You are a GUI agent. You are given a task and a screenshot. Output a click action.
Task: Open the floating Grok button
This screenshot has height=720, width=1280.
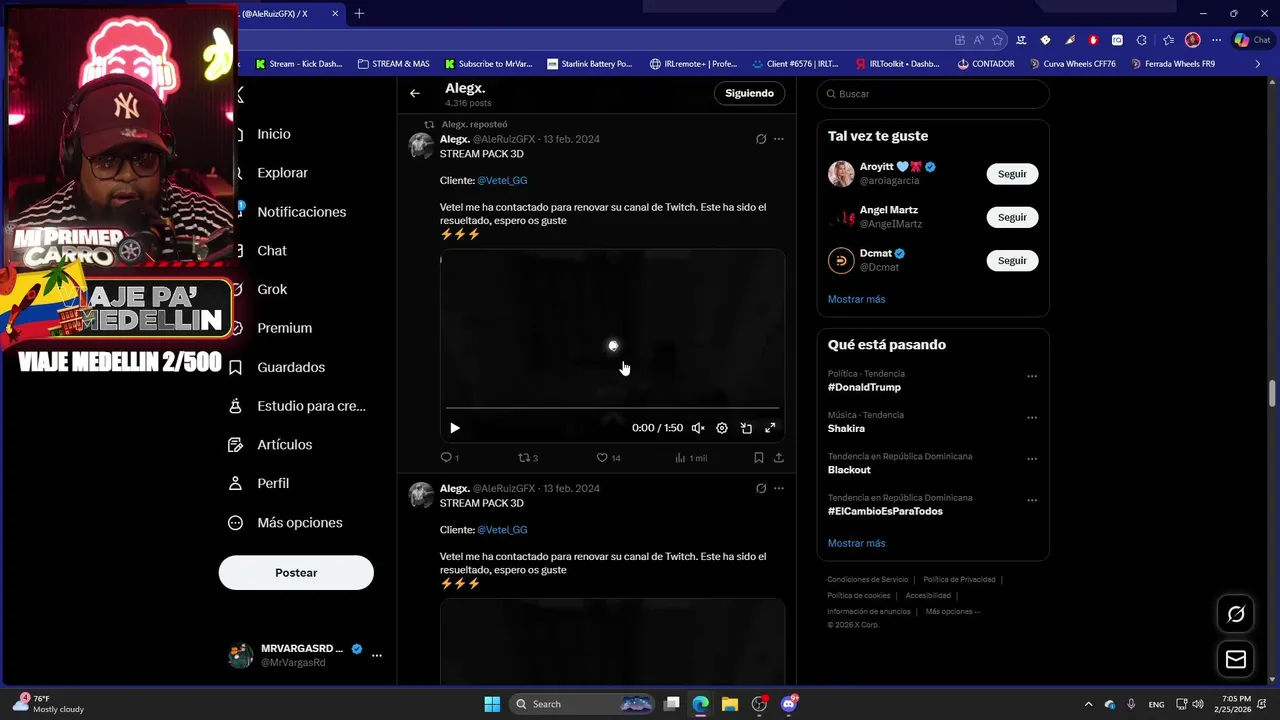(1236, 614)
